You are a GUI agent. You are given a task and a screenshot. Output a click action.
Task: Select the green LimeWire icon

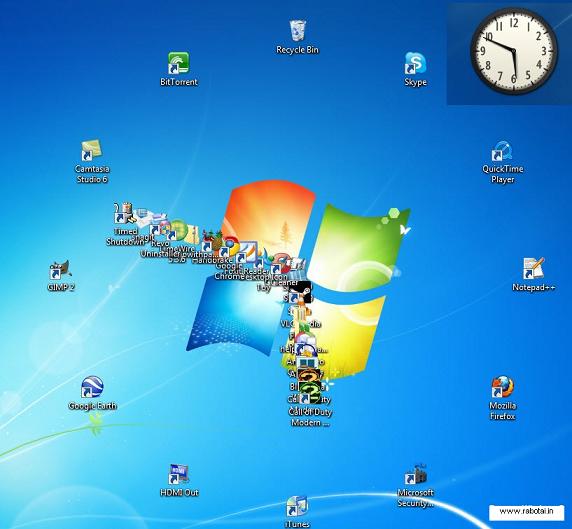(x=178, y=230)
